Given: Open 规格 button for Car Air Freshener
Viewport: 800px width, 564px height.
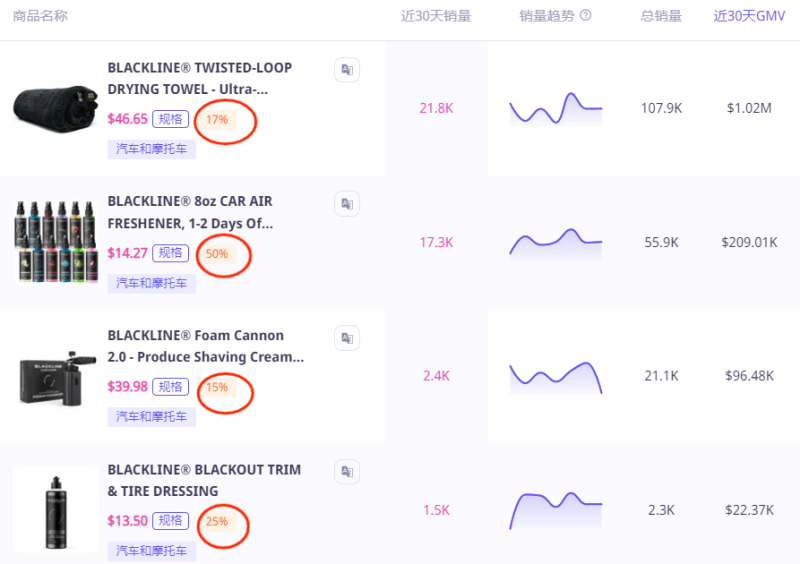Looking at the screenshot, I should 170,253.
